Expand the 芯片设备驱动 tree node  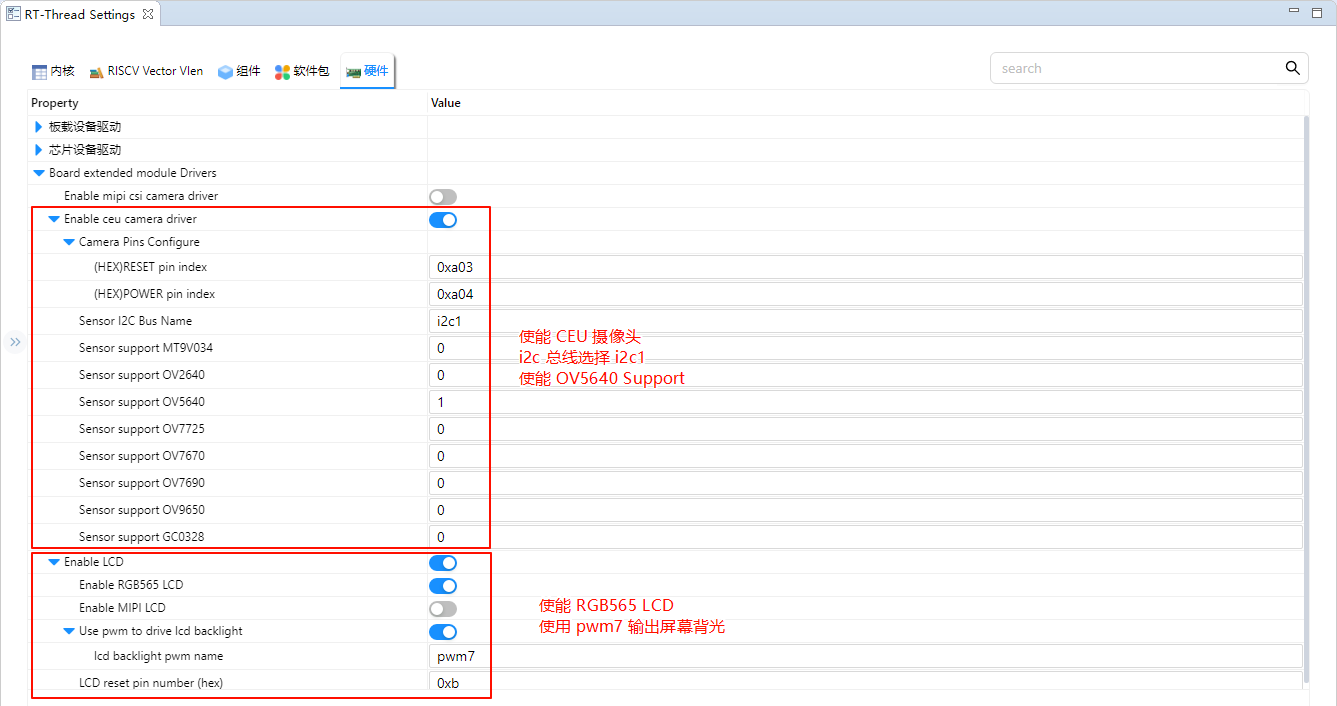39,150
